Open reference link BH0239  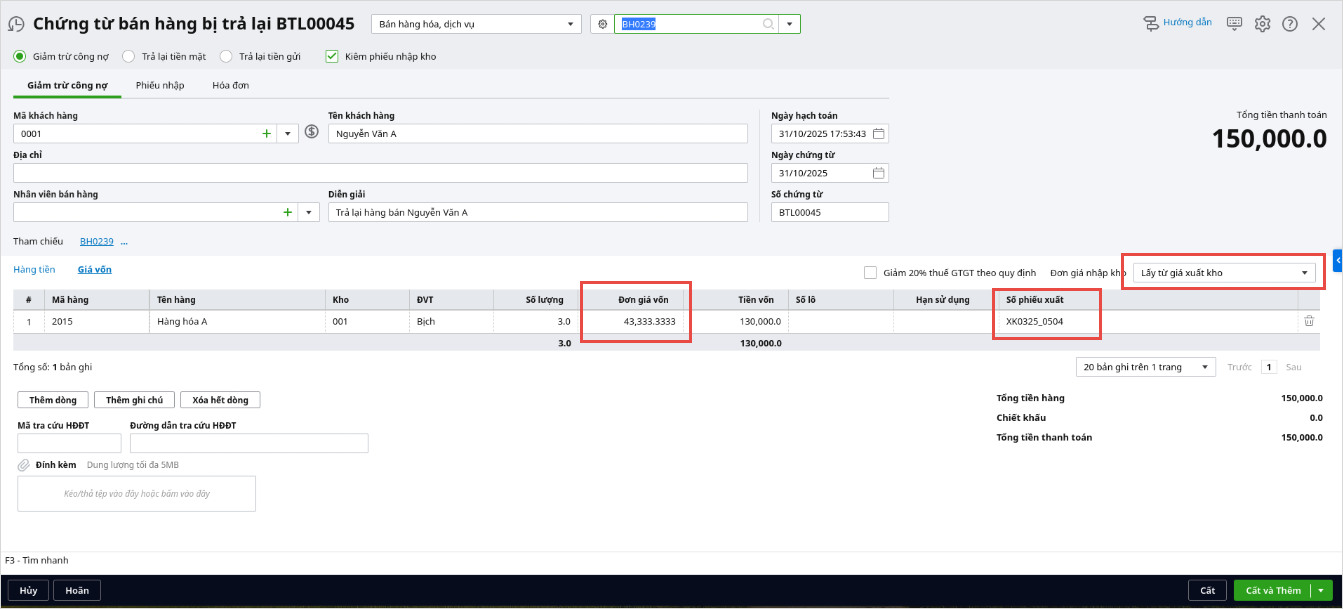97,242
